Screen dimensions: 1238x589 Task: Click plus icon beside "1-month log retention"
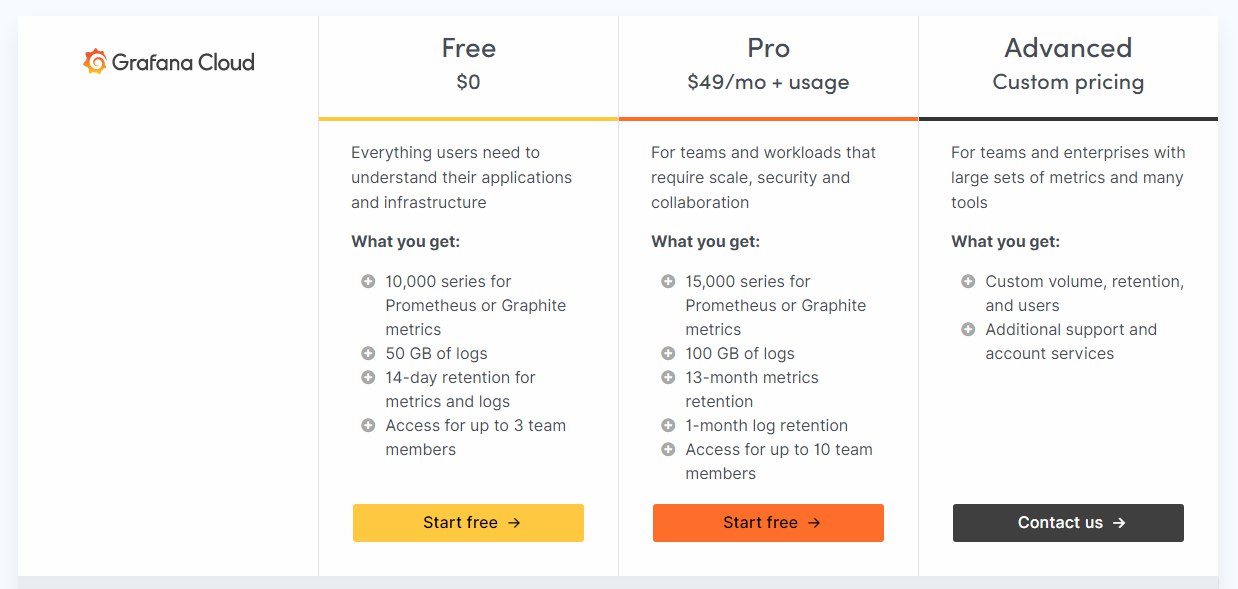point(668,425)
